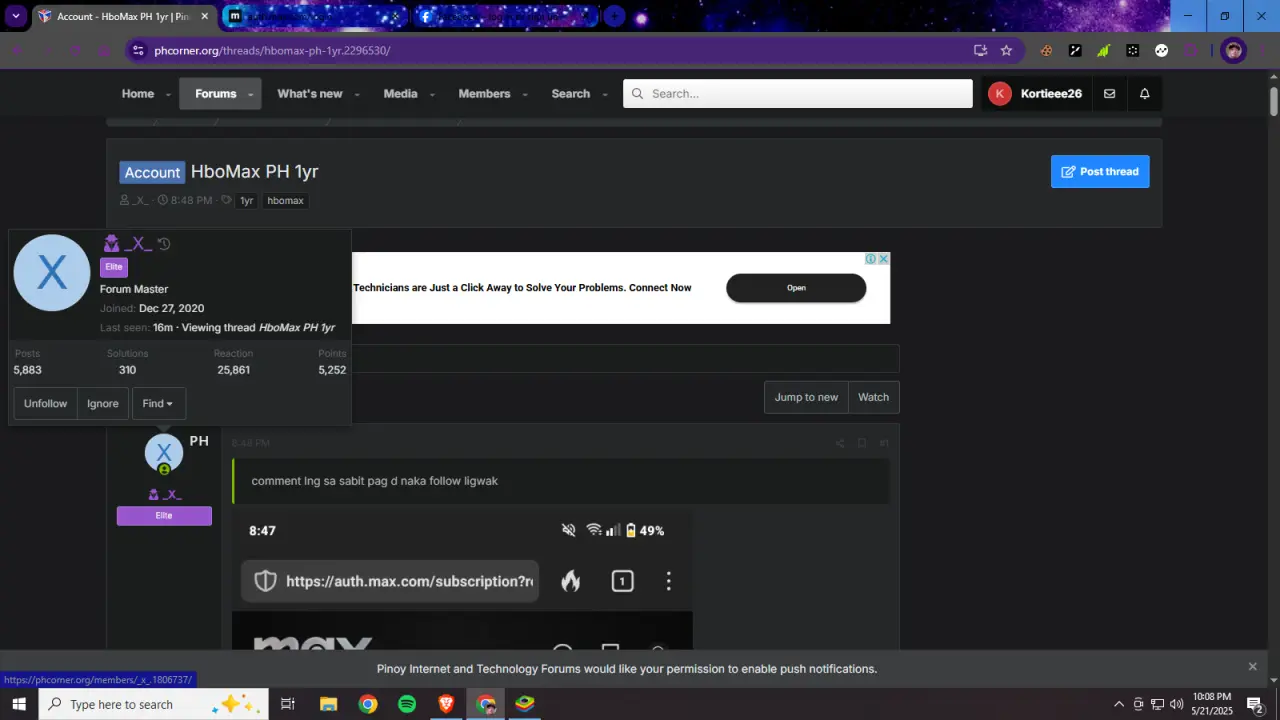Open the Chrome profile avatar

click(x=1233, y=50)
